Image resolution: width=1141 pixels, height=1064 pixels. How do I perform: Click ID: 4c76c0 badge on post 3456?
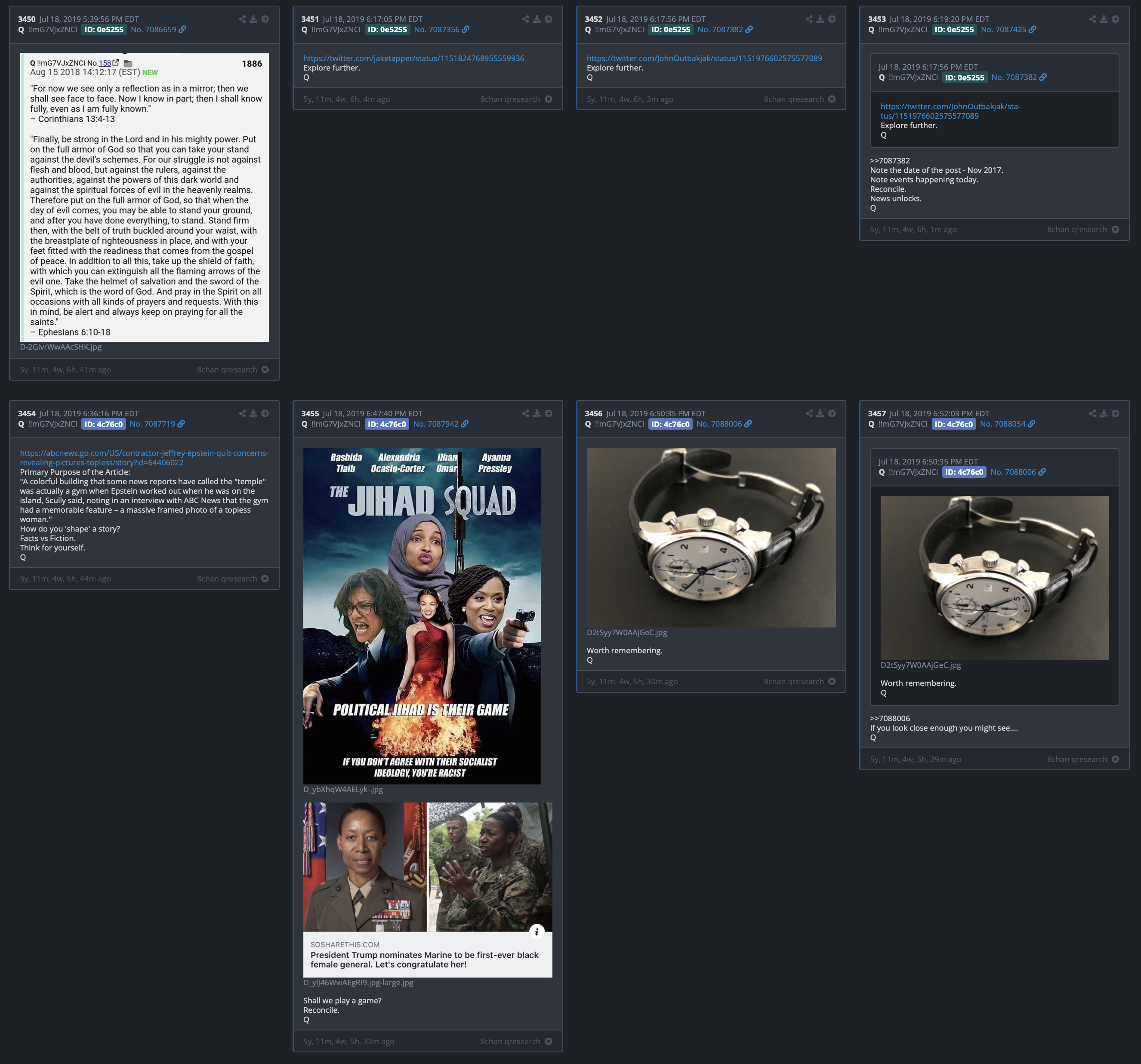[x=670, y=424]
